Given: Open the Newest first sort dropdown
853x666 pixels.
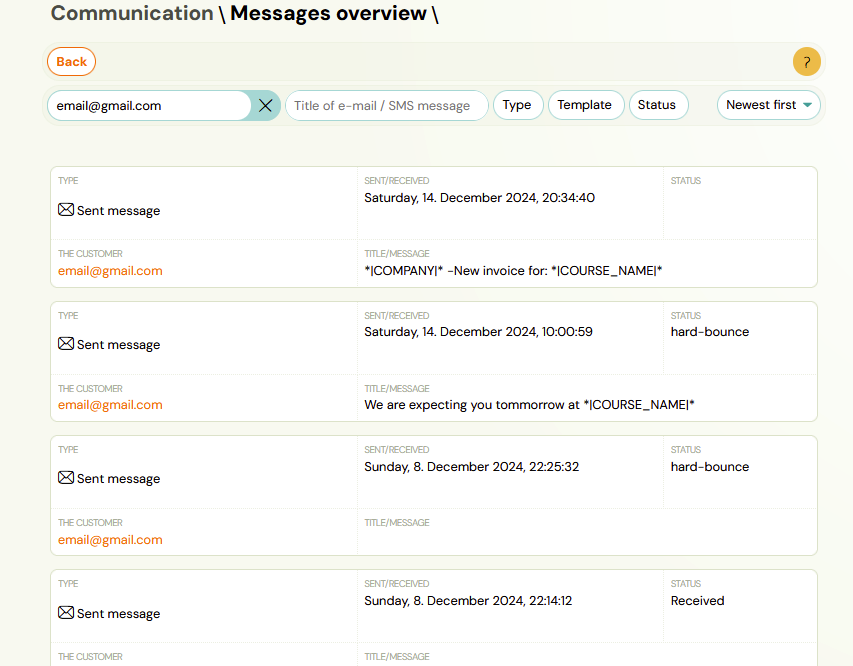Looking at the screenshot, I should (x=768, y=105).
